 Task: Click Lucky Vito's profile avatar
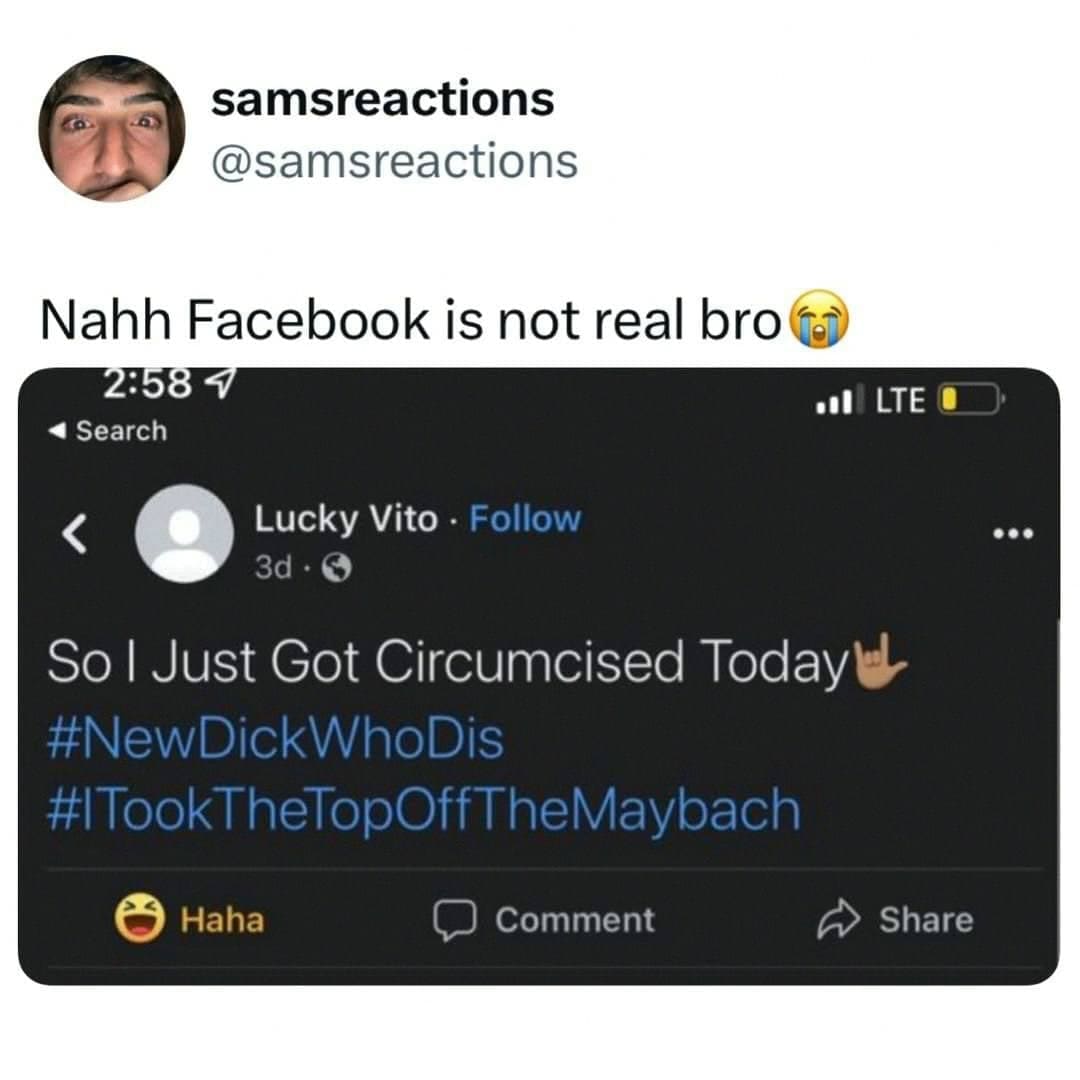click(x=184, y=536)
